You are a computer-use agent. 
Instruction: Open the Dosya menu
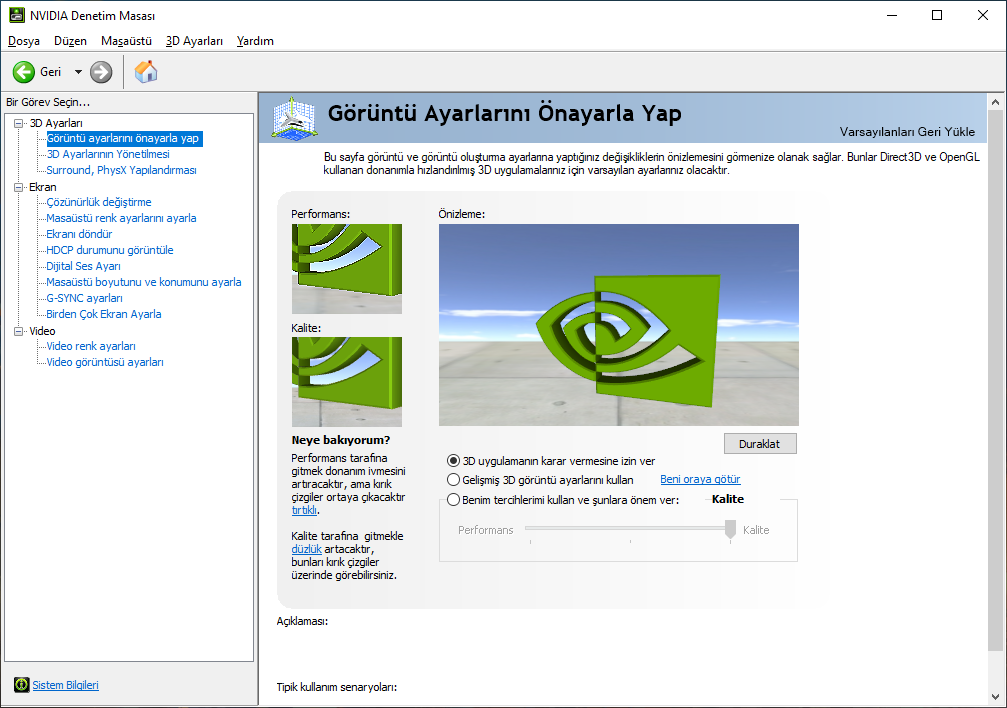point(24,41)
